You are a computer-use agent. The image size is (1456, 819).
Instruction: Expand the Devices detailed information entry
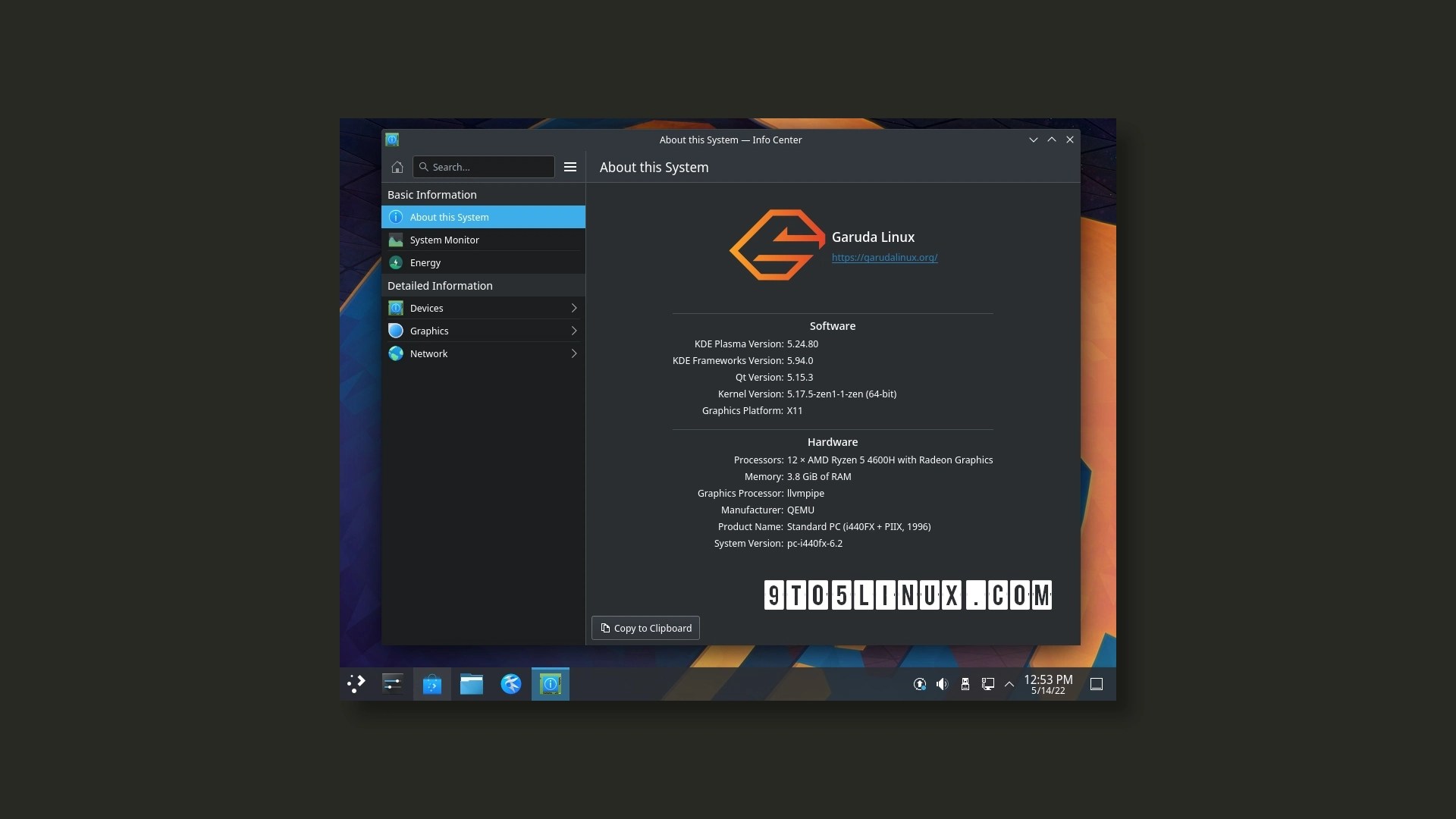(x=574, y=308)
